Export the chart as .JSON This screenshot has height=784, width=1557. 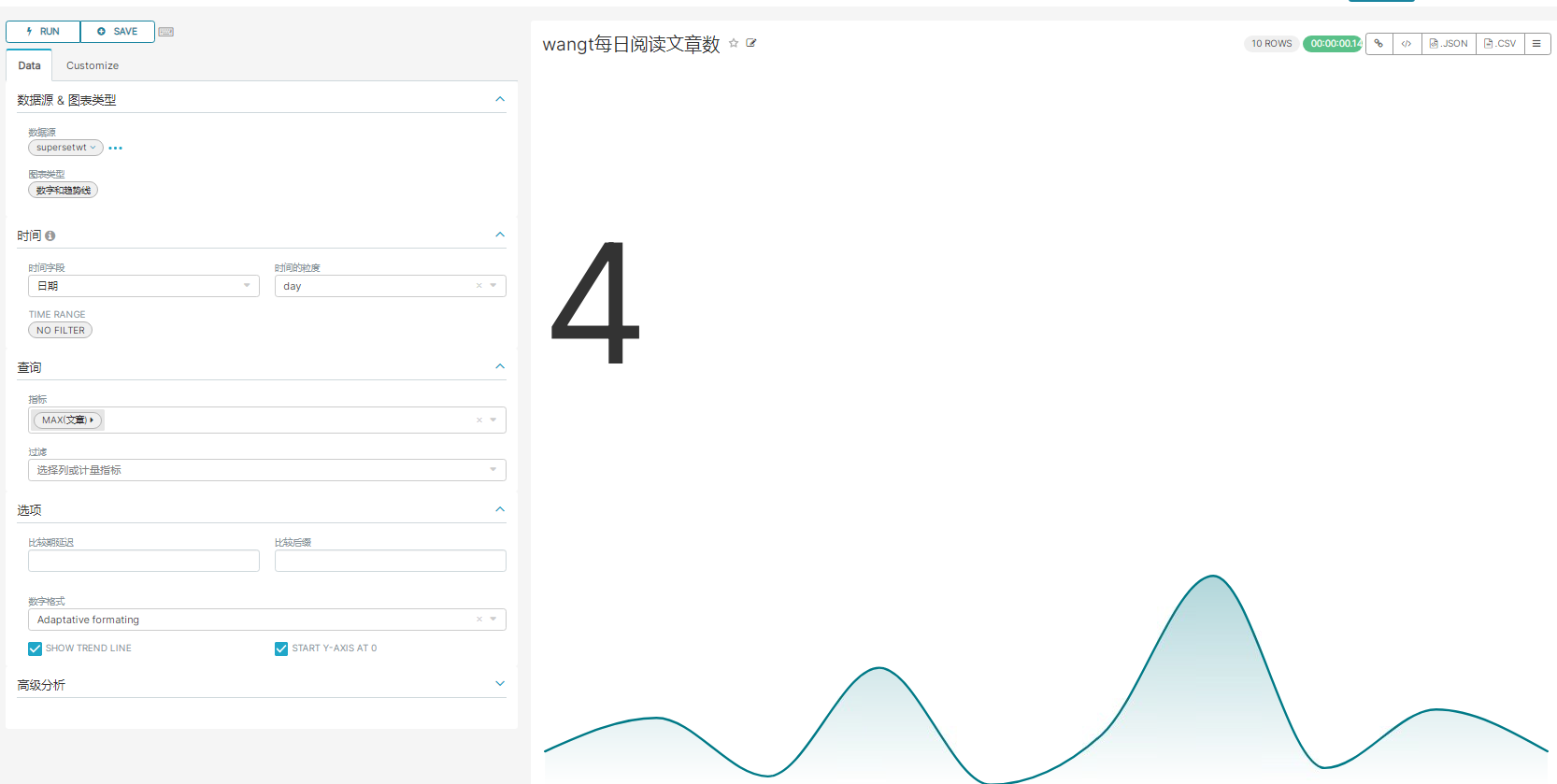point(1449,44)
